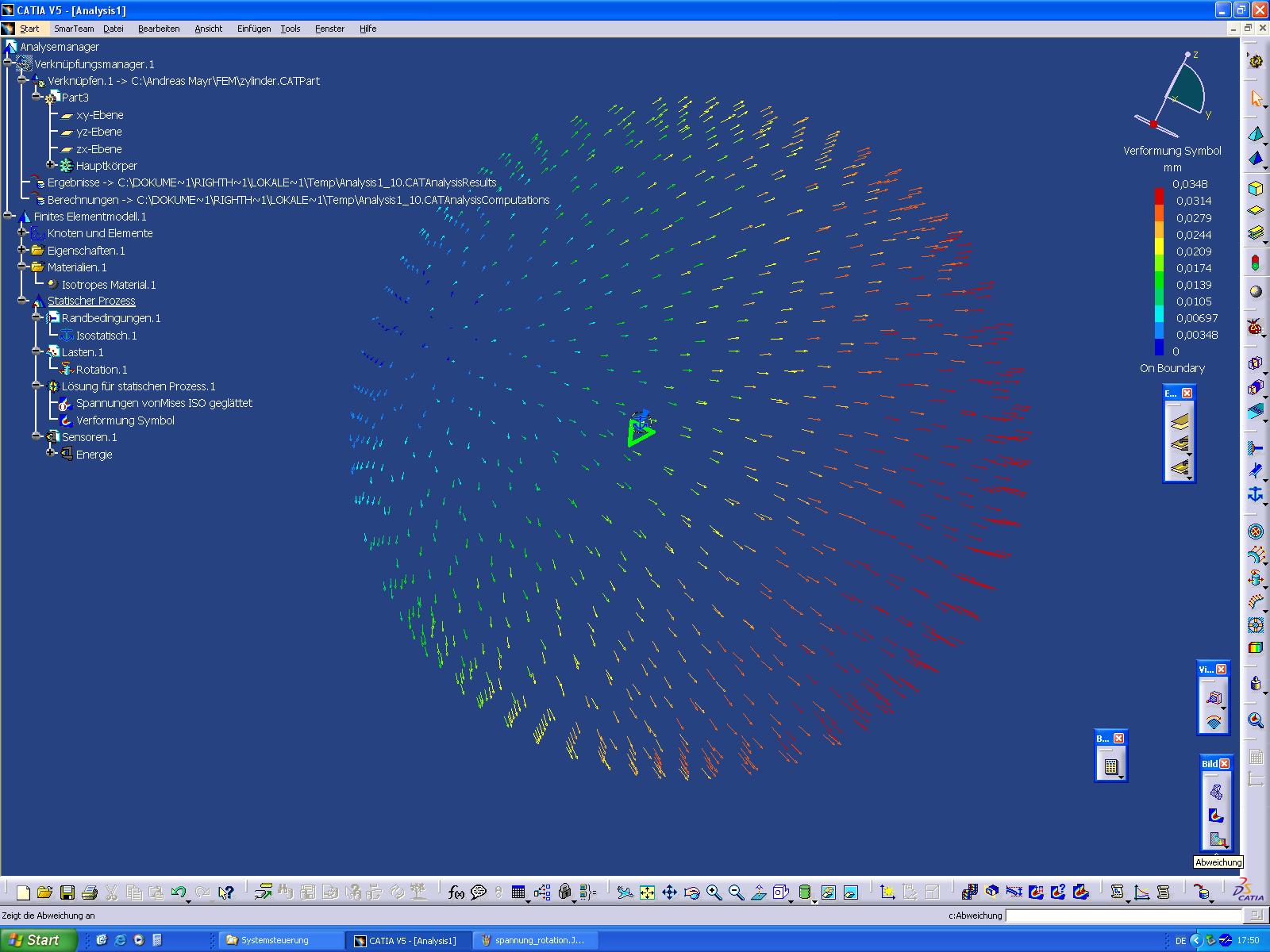Click the What's This help cursor icon
Viewport: 1270px width, 952px height.
pyautogui.click(x=225, y=892)
